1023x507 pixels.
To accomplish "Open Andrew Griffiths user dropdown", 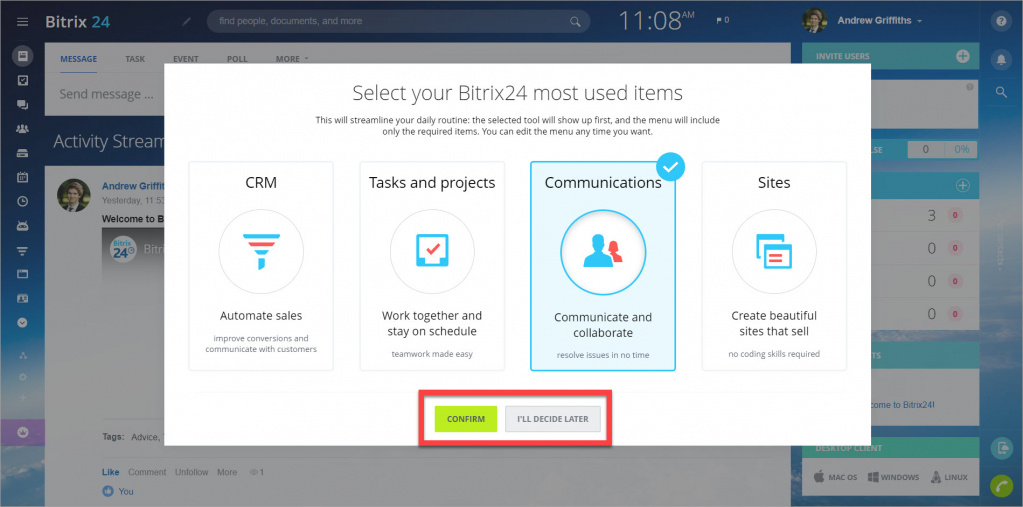I will 879,21.
